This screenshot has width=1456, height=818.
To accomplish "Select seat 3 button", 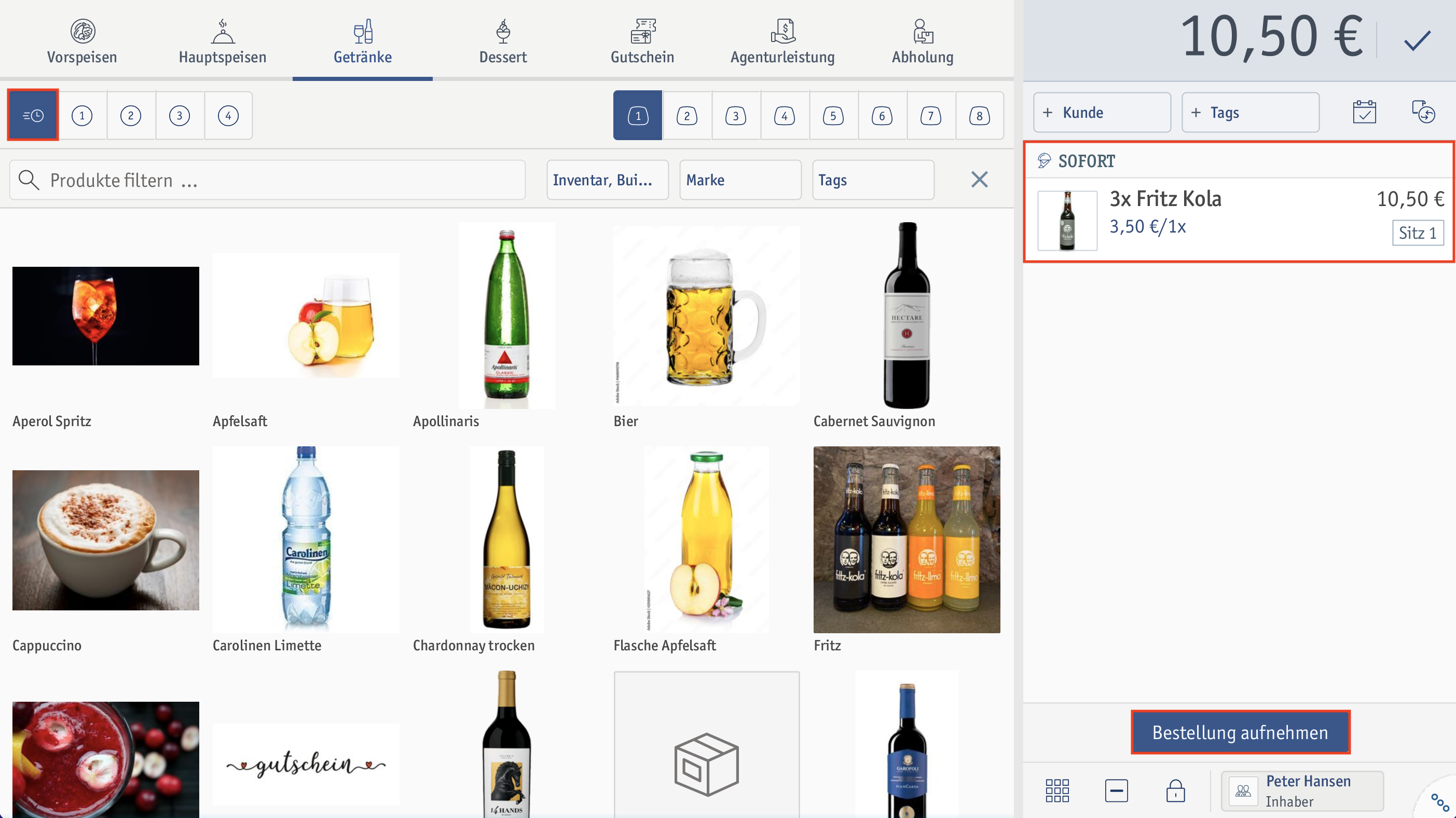I will click(x=735, y=115).
